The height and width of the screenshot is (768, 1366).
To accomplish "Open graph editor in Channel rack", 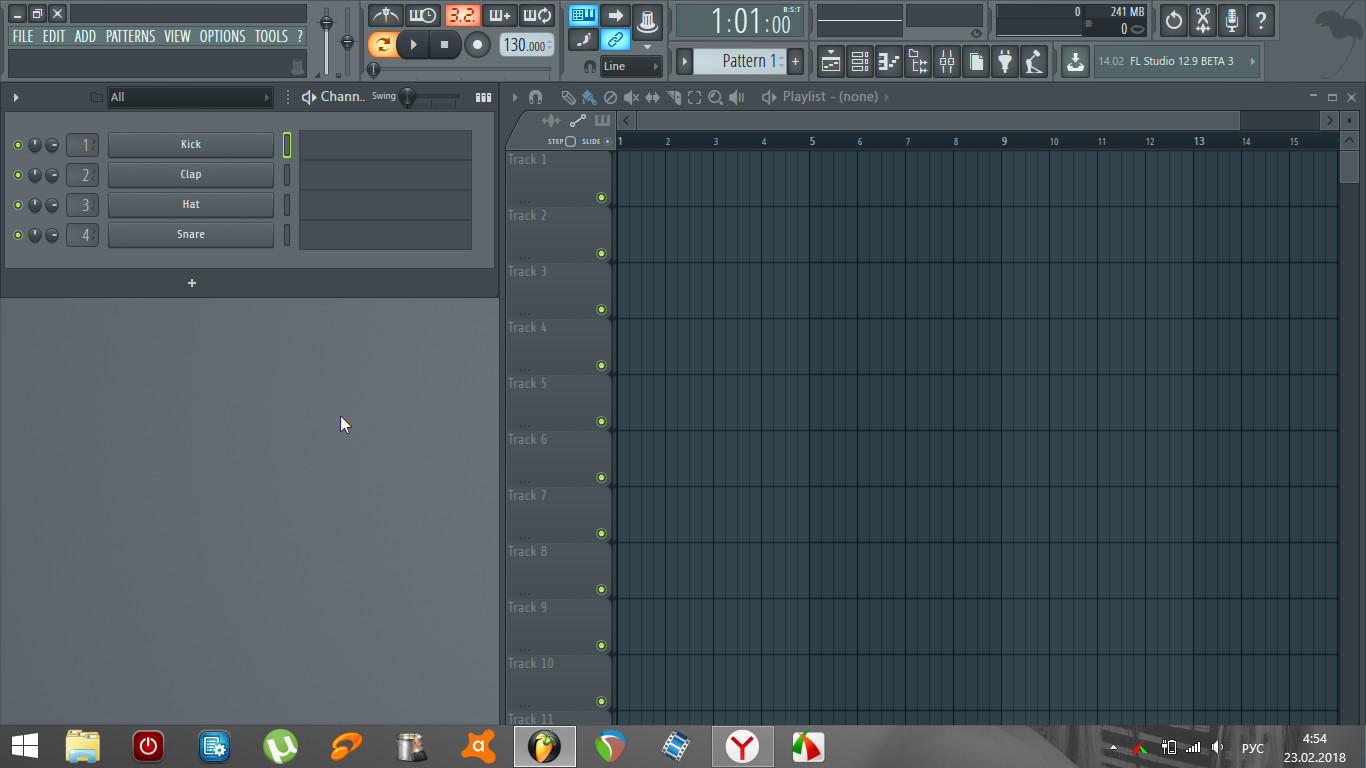I will [484, 97].
